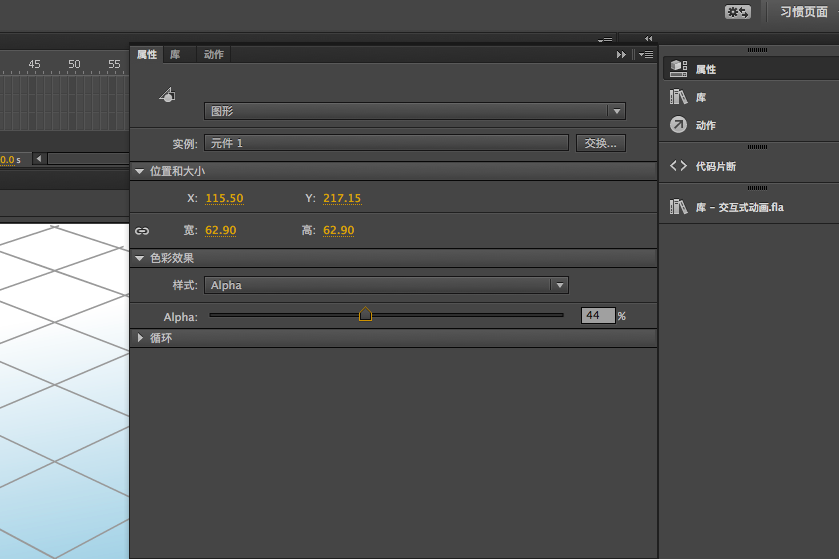
Task: Open the timeline panel options menu icon
Action: (605, 39)
